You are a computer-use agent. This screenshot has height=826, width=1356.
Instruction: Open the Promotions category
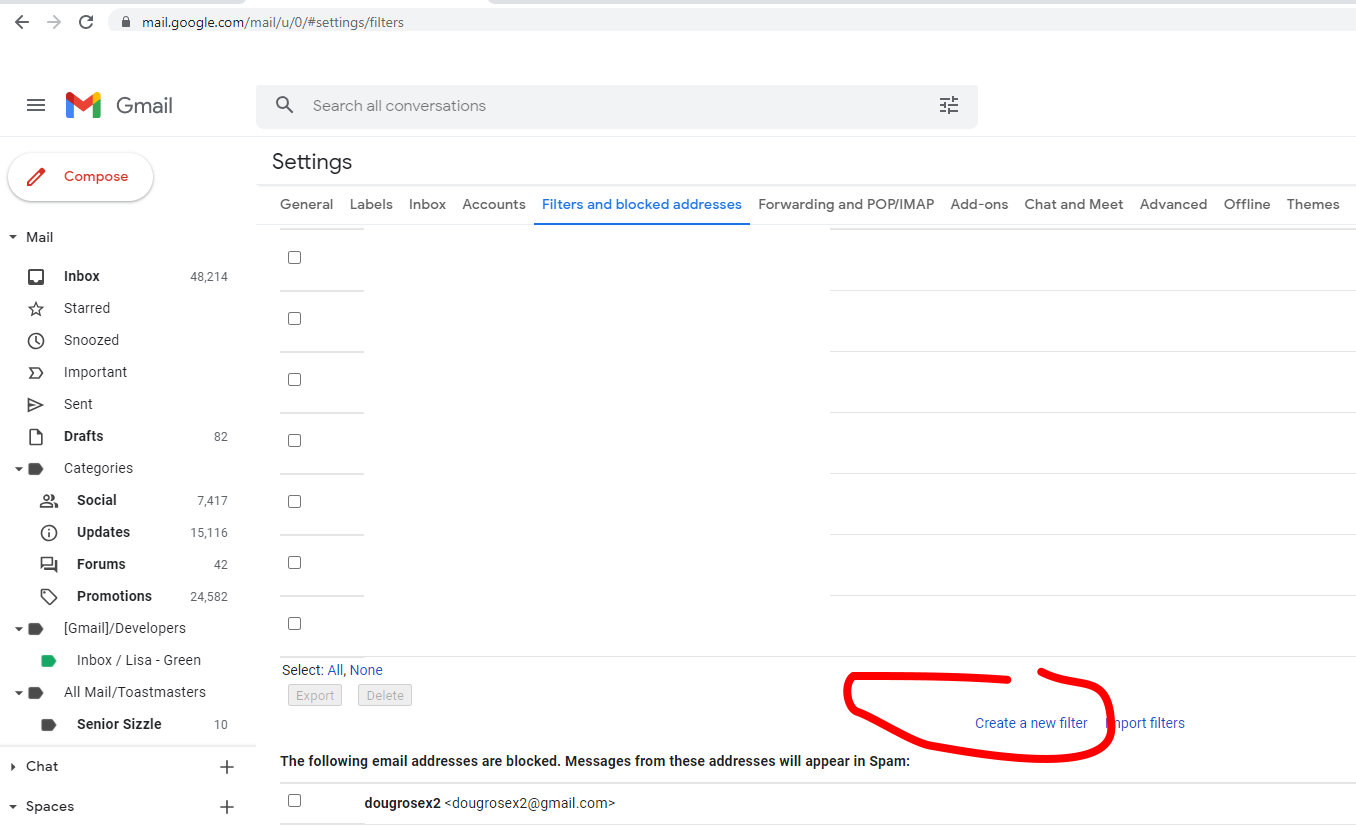[x=114, y=596]
